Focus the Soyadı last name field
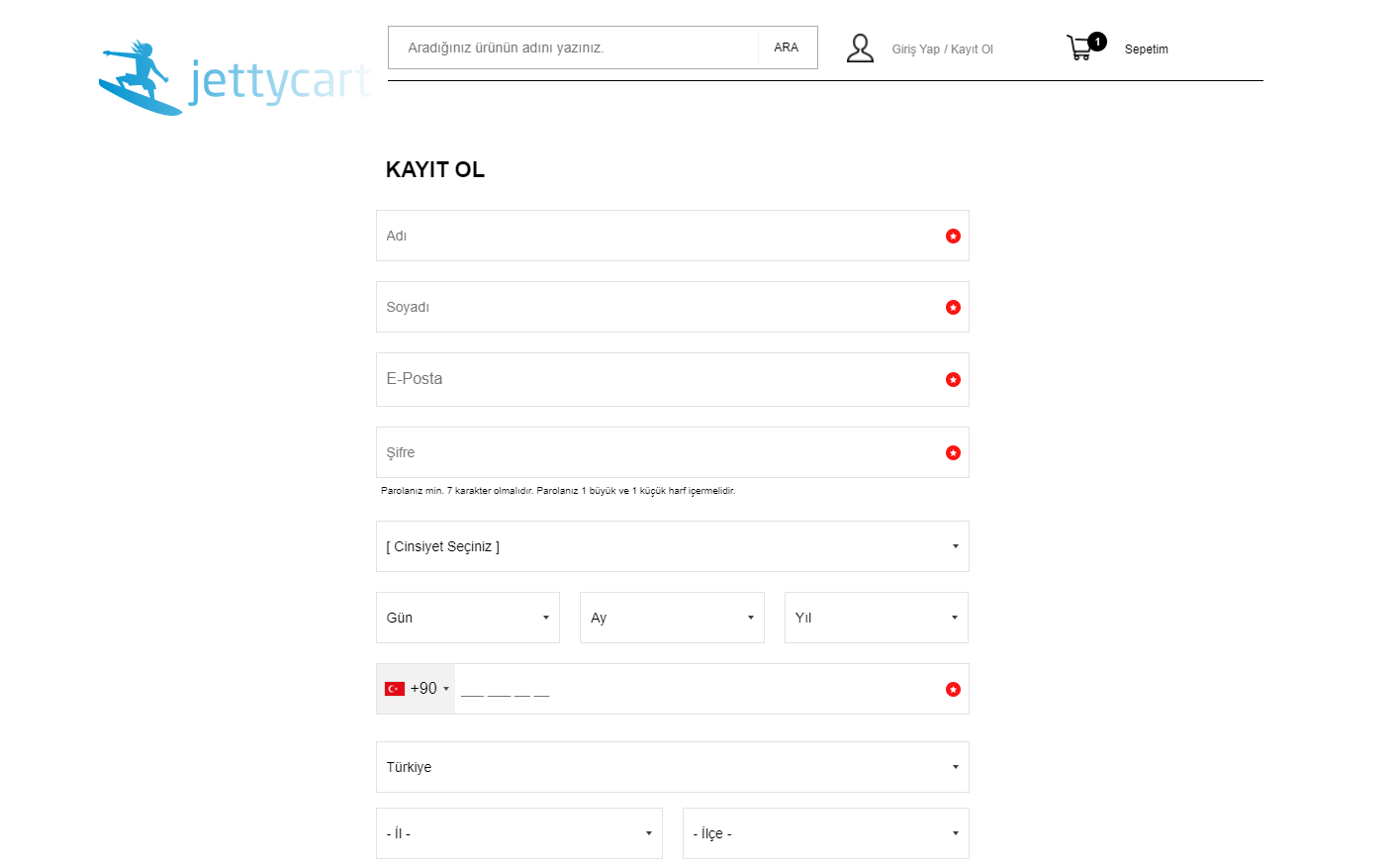Screen dimensions: 1400x868 (673, 307)
